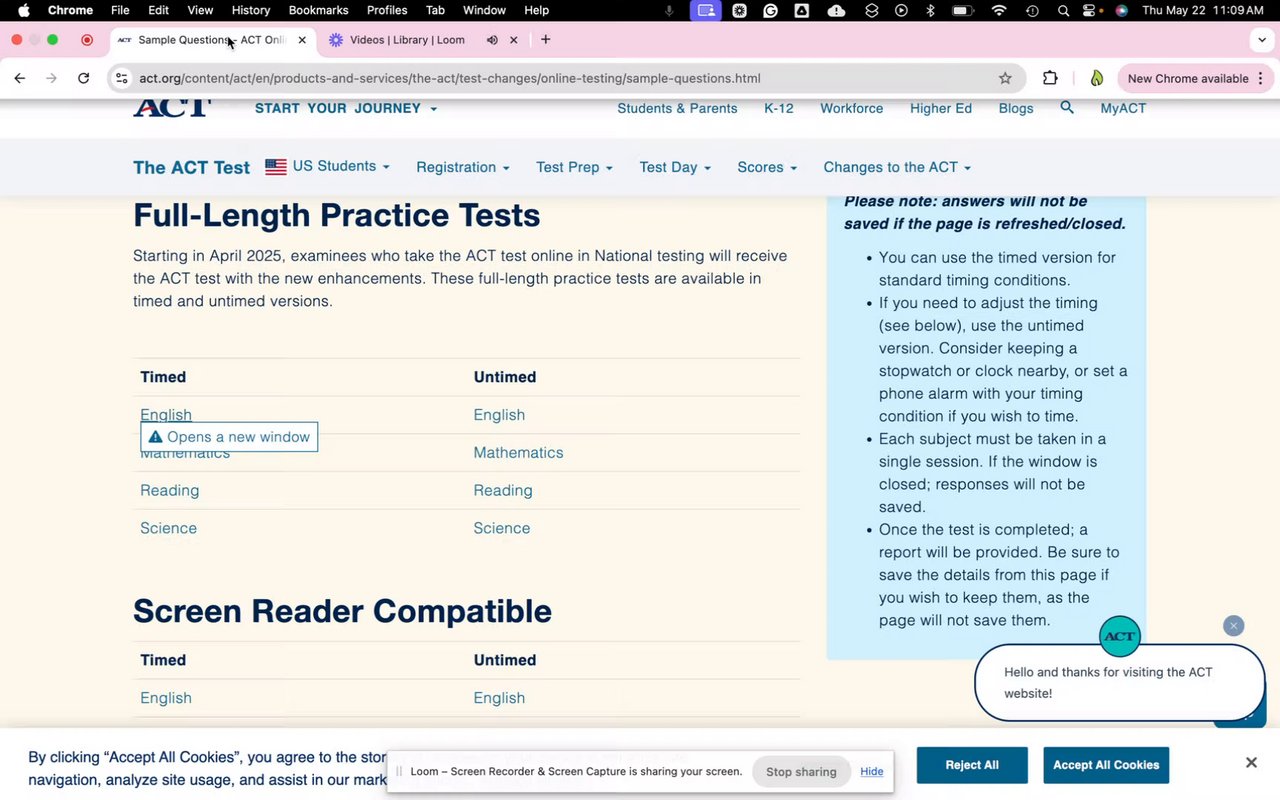The height and width of the screenshot is (800, 1280).
Task: Click the Siri icon
Action: tap(1122, 10)
